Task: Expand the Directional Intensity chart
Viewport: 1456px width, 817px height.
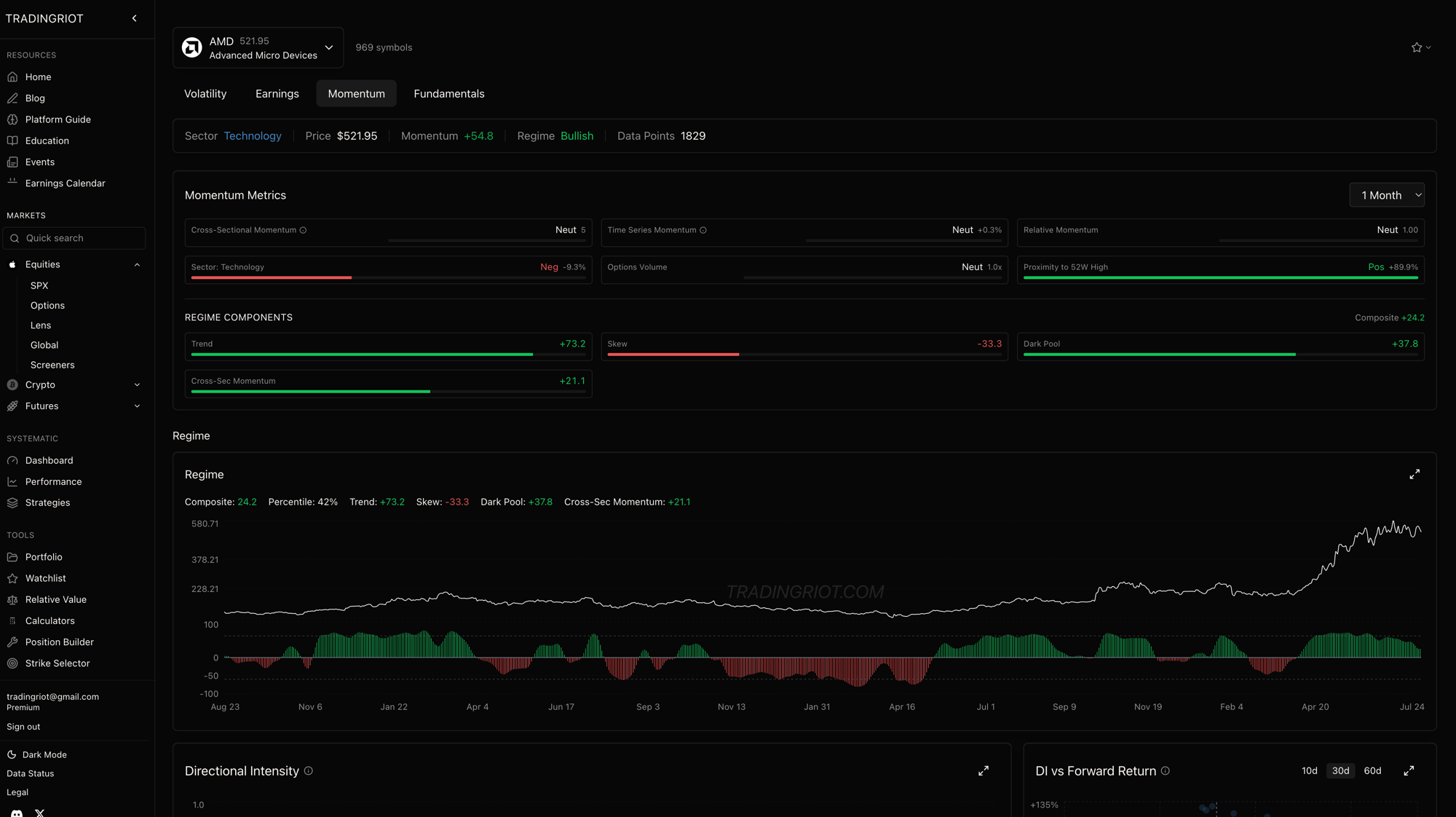Action: click(984, 770)
